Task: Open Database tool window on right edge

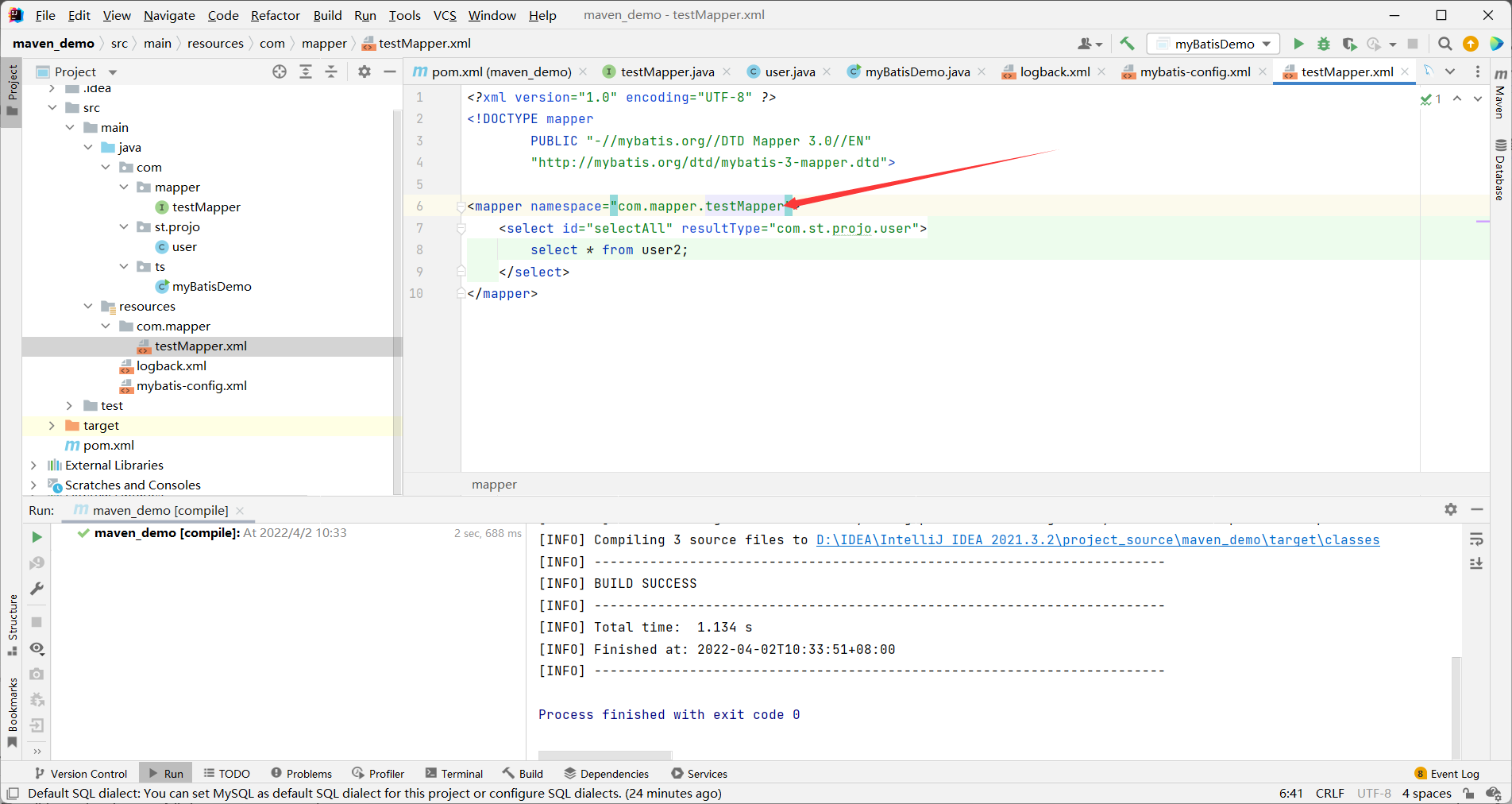Action: (1500, 170)
